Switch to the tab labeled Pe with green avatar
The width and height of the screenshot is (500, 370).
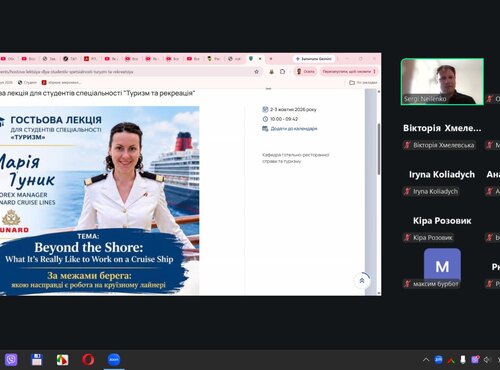[x=214, y=59]
